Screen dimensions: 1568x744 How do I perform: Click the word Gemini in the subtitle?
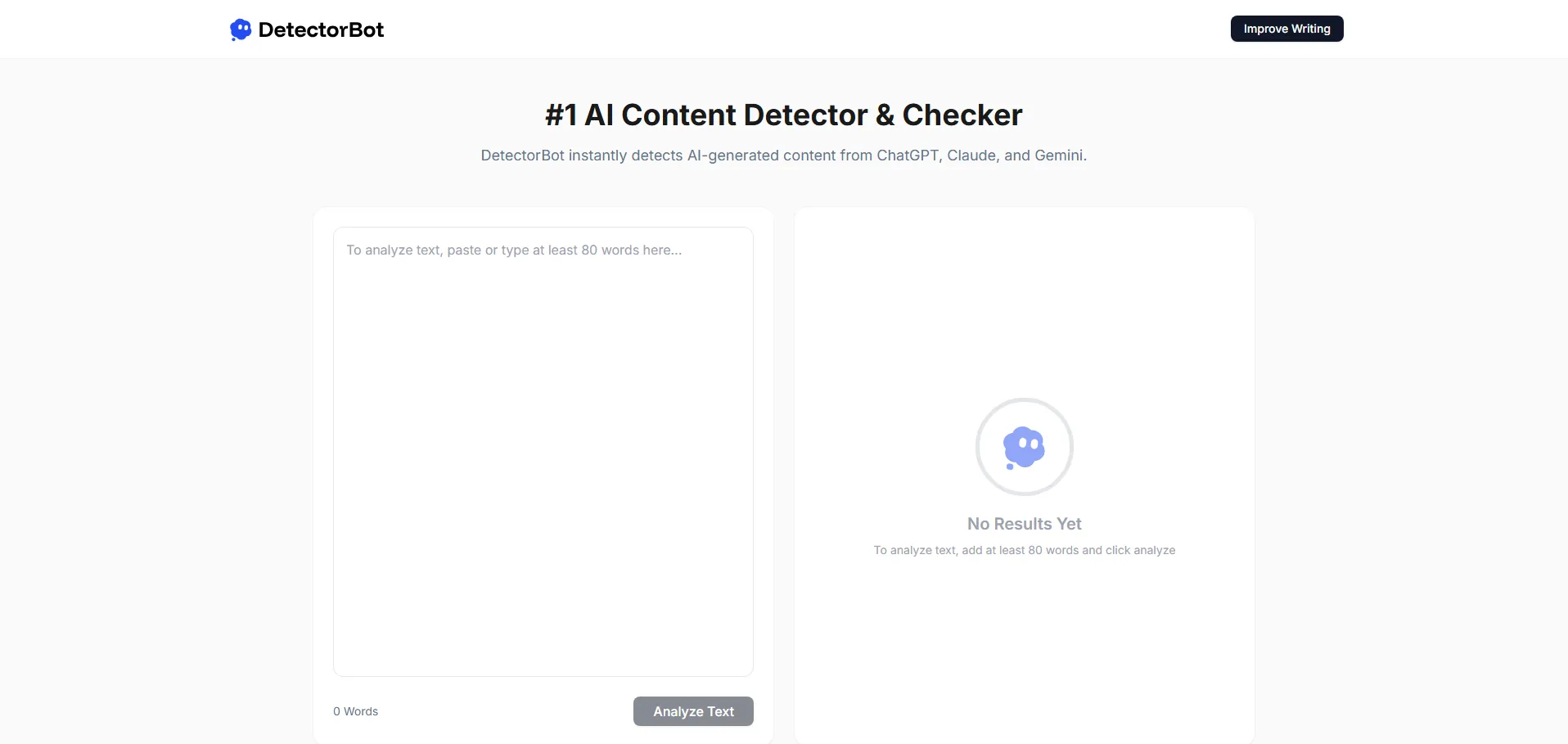(1058, 156)
